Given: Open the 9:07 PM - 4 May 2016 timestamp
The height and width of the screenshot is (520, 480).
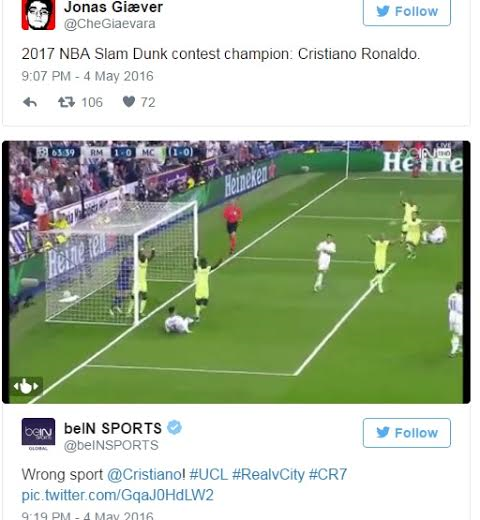Looking at the screenshot, I should [x=87, y=76].
